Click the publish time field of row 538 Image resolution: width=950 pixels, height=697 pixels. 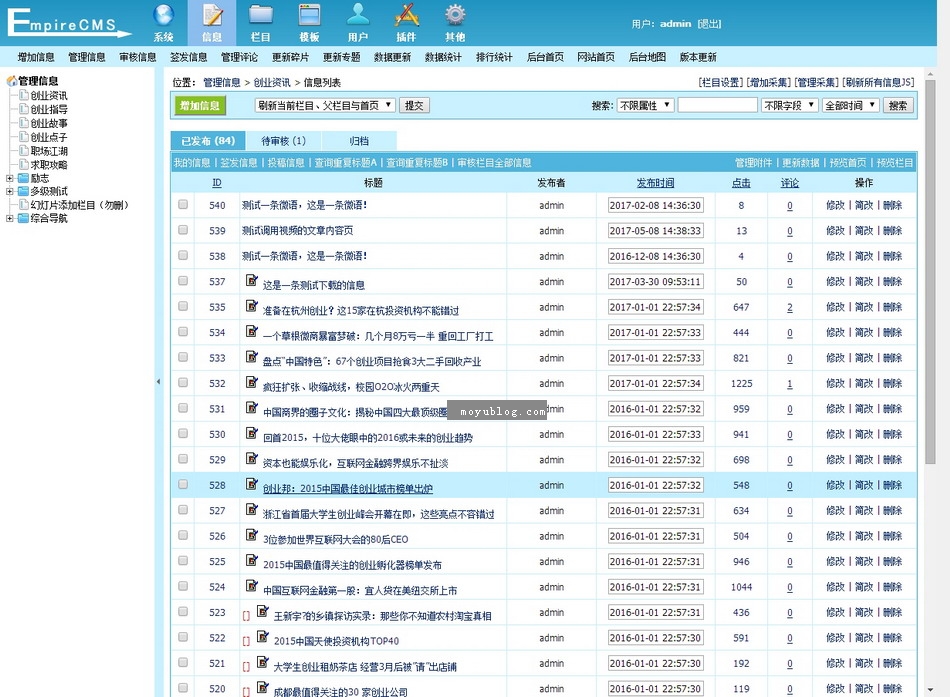(x=656, y=256)
